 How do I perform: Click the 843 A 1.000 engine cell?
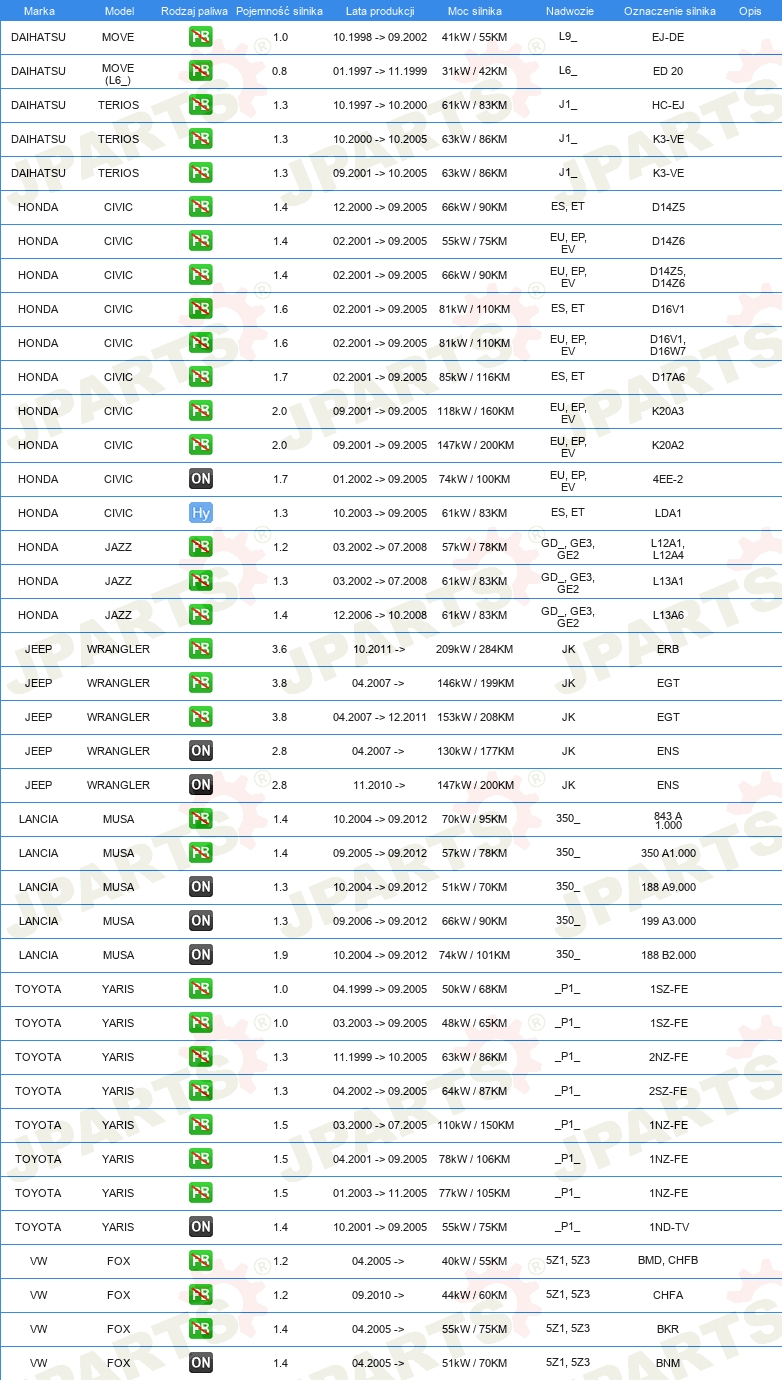668,821
